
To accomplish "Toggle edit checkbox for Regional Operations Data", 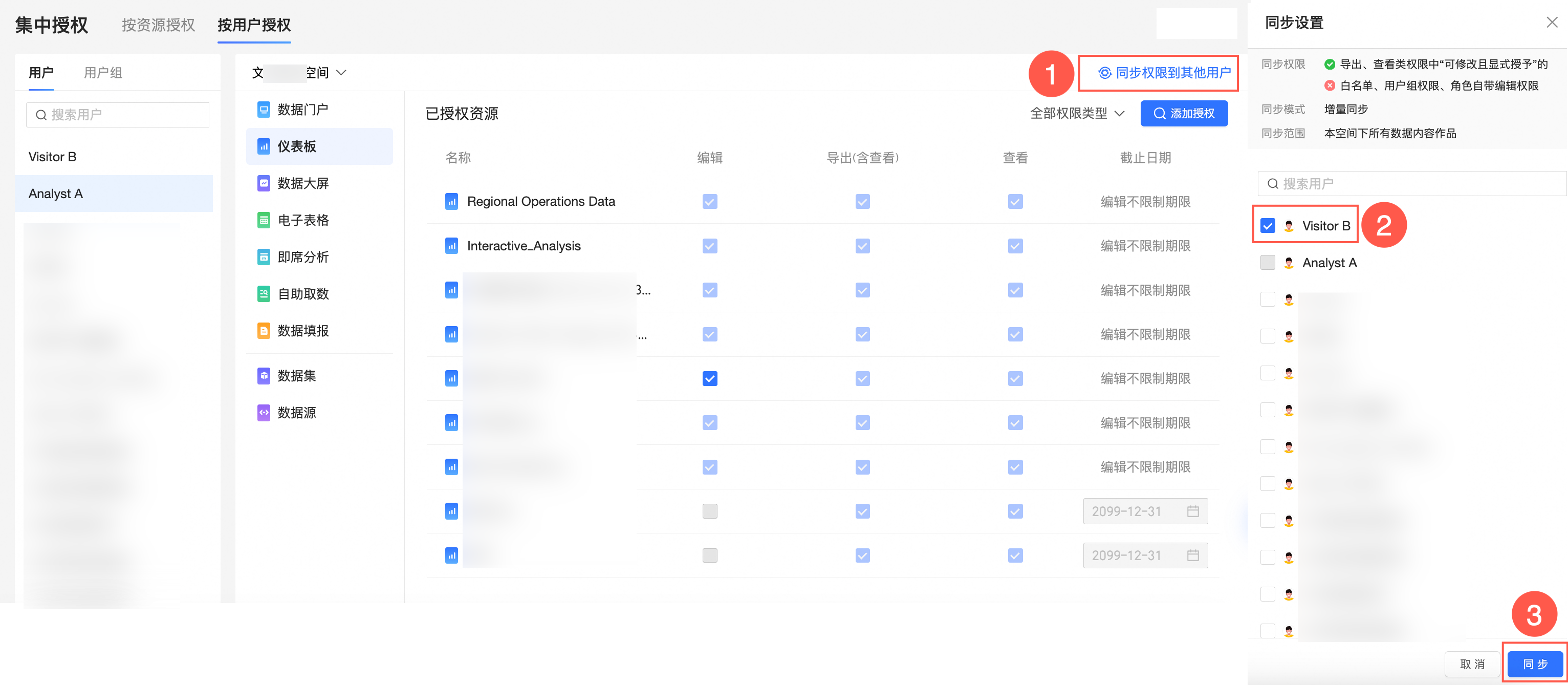I will [x=709, y=202].
